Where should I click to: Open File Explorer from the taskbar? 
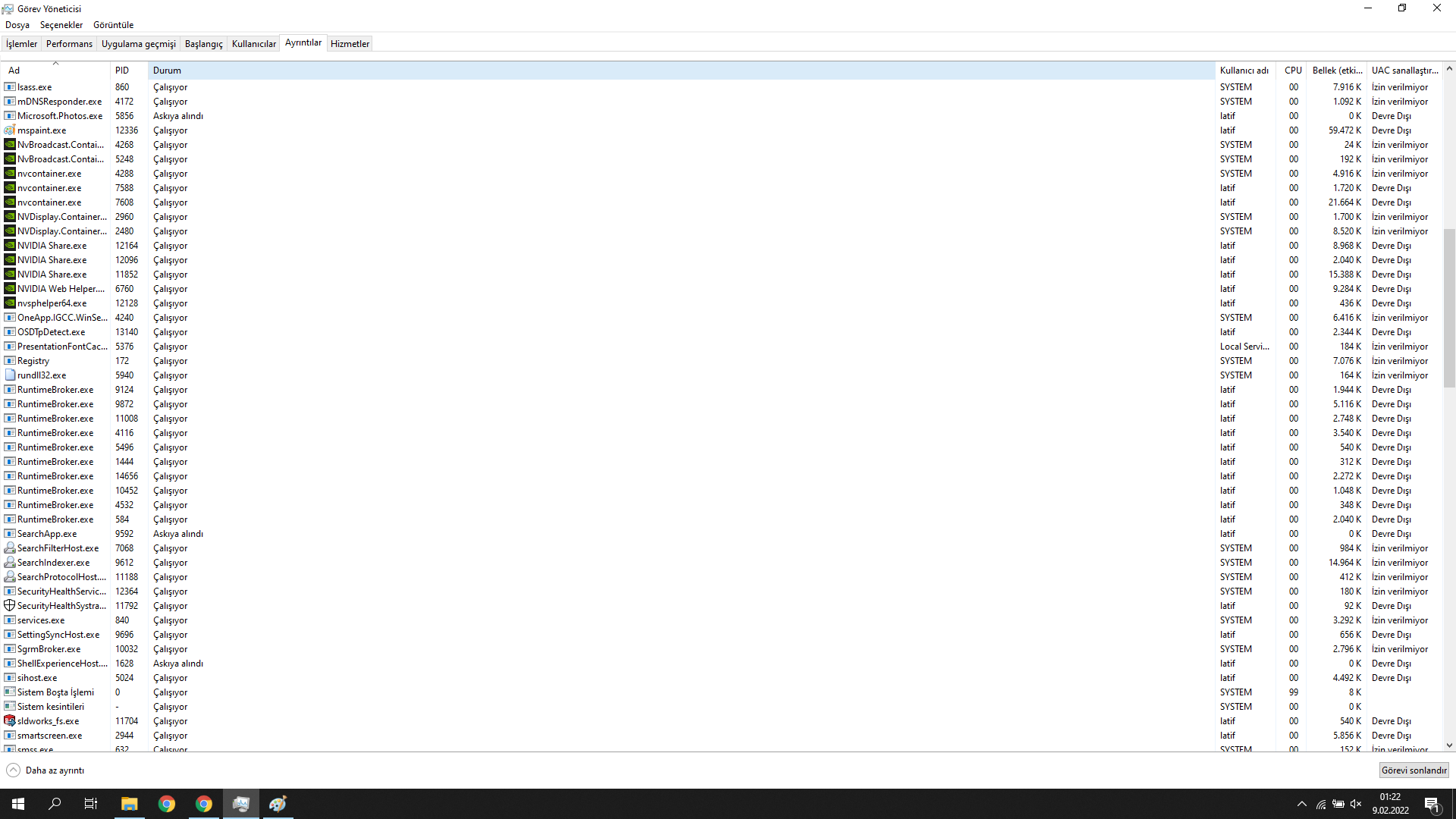coord(129,804)
